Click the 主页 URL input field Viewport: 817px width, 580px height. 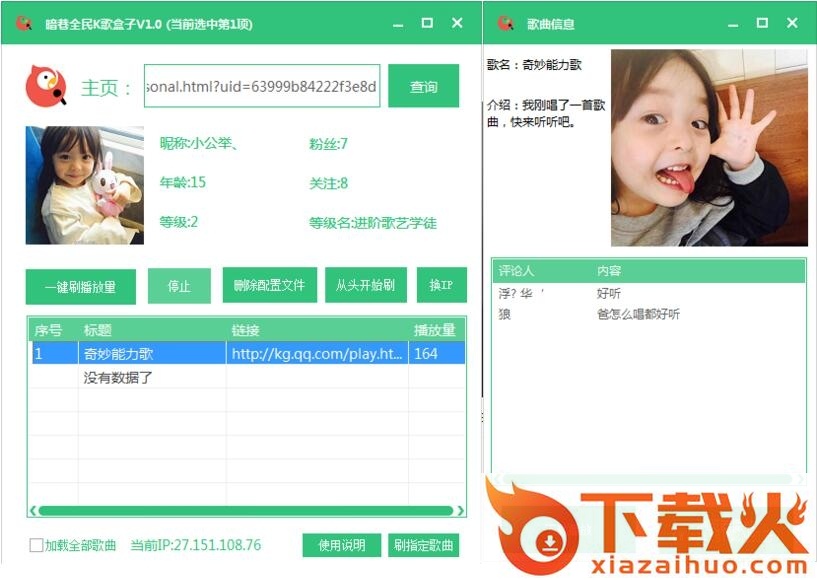coord(262,86)
